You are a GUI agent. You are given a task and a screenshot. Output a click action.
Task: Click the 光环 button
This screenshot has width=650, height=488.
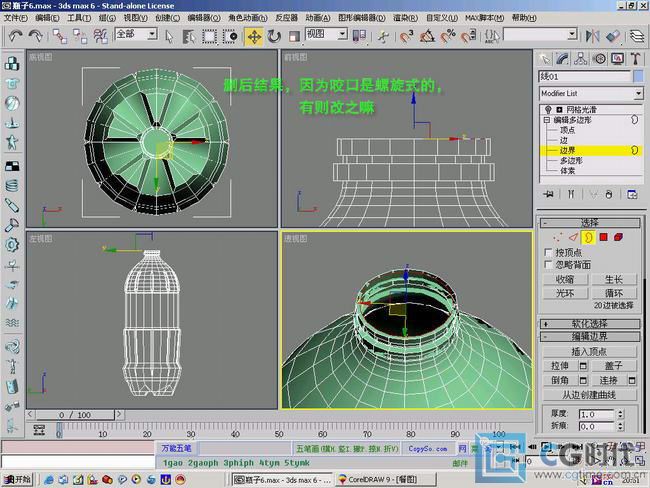[x=565, y=293]
